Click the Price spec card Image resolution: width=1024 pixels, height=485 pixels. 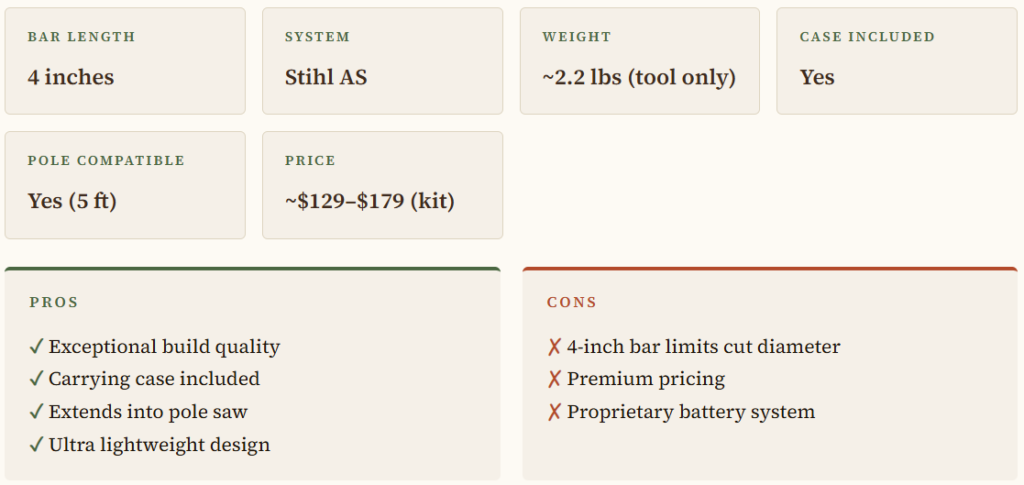coord(382,185)
